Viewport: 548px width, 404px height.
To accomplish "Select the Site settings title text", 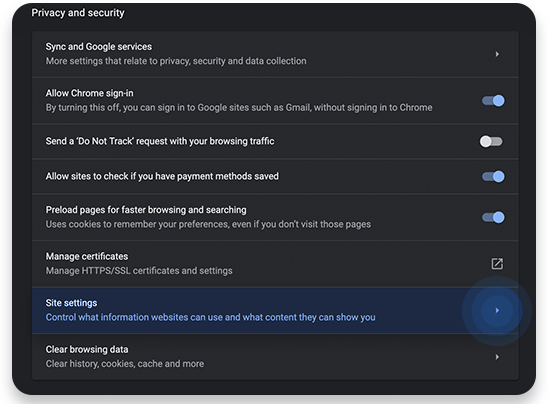I will tap(71, 303).
